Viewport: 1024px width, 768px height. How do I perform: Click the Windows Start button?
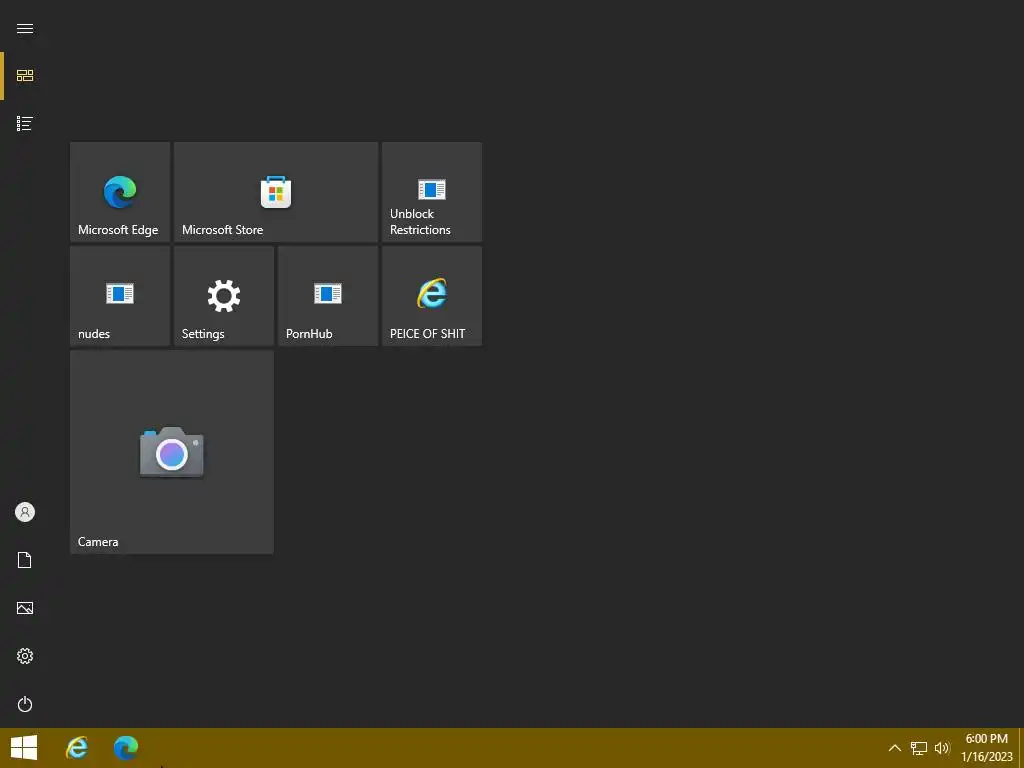(x=24, y=748)
